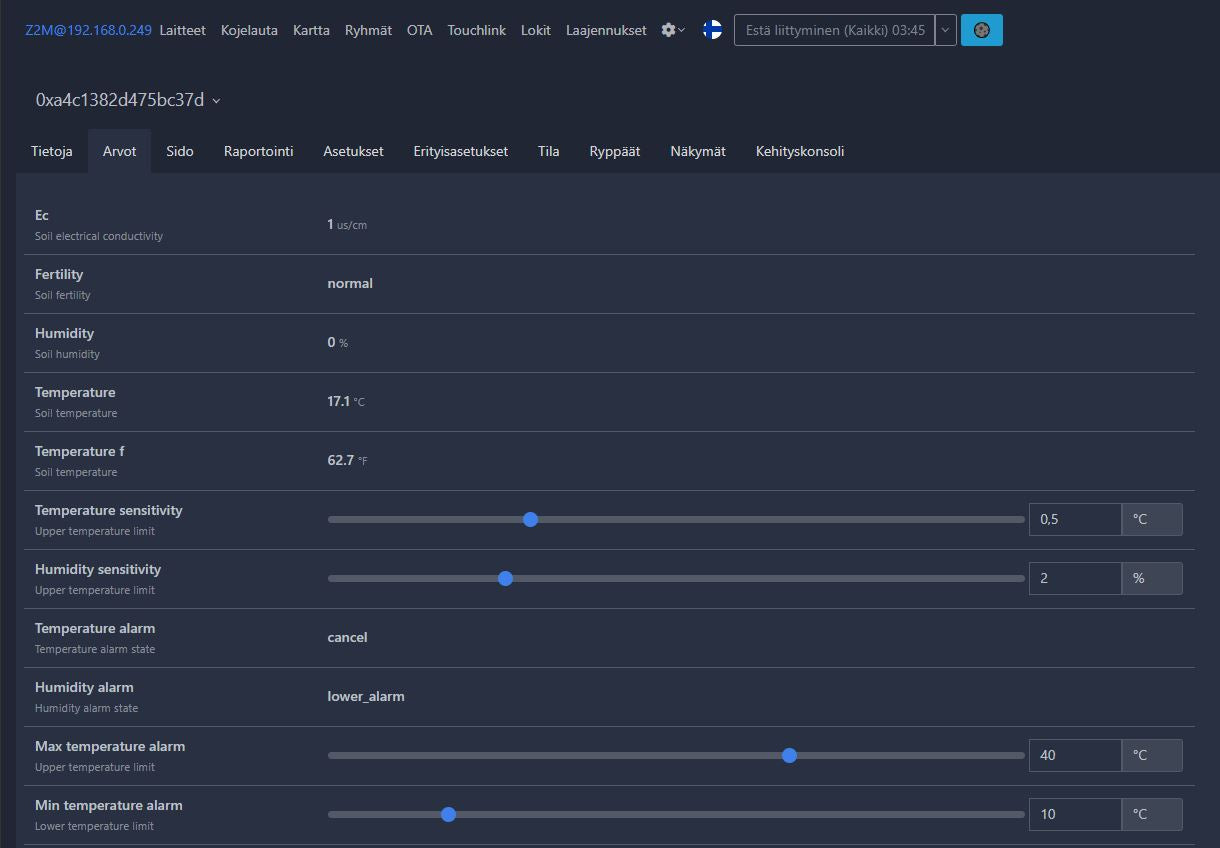Viewport: 1220px width, 848px height.
Task: Click the Temperature sensitivity slider handle
Action: (x=531, y=519)
